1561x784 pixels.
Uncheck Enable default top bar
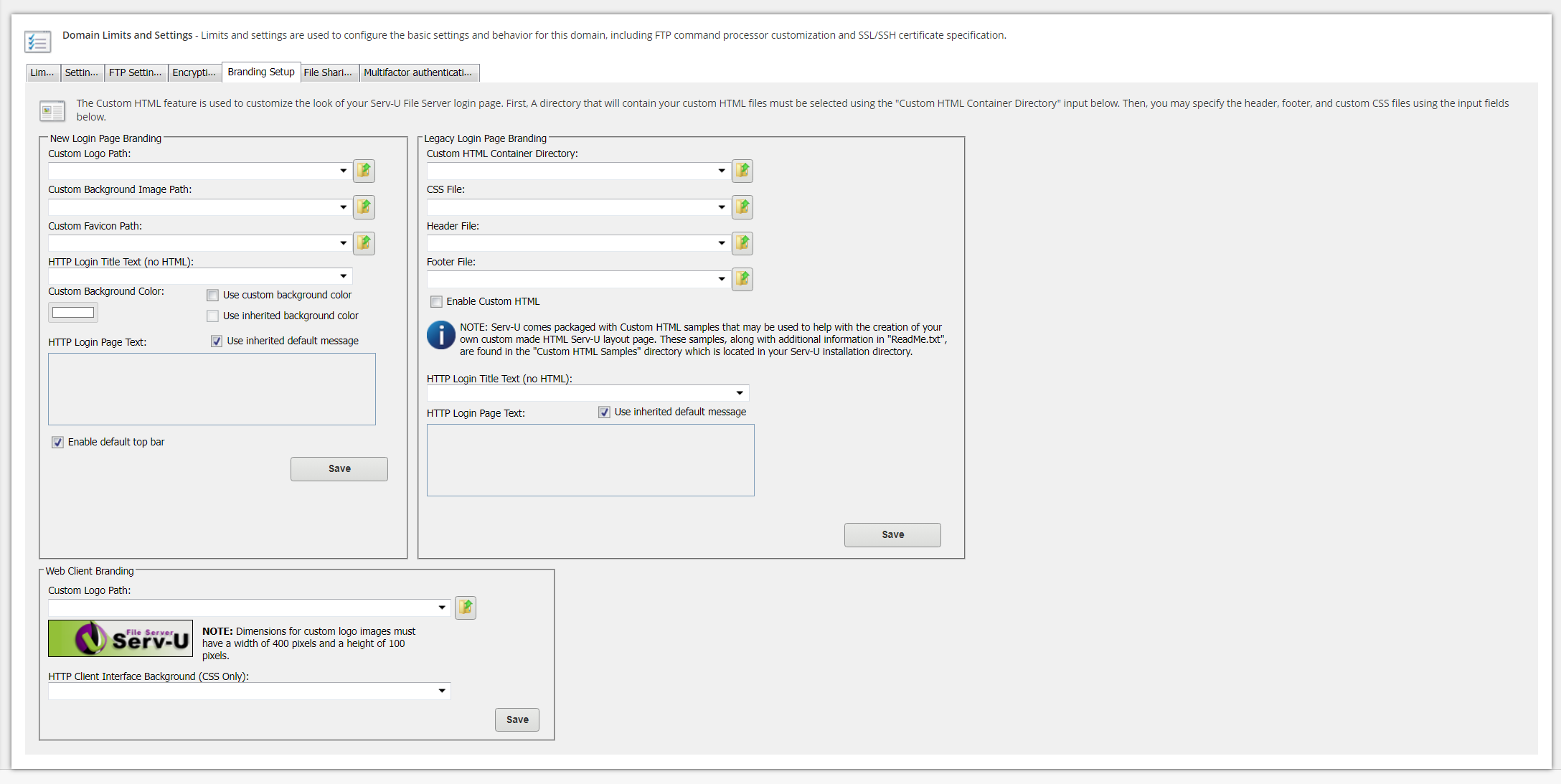57,442
